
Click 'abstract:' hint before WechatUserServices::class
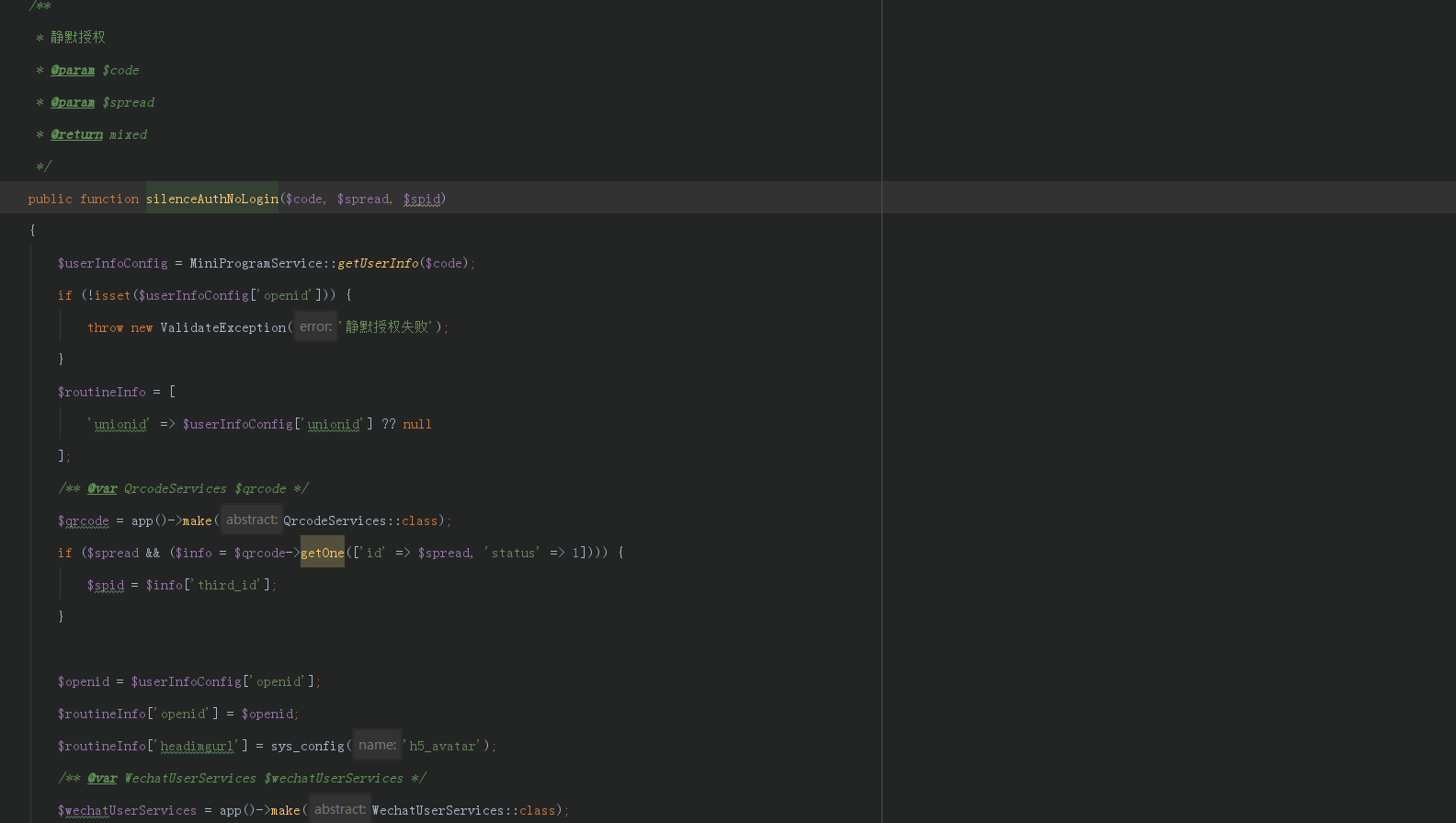[x=340, y=809]
